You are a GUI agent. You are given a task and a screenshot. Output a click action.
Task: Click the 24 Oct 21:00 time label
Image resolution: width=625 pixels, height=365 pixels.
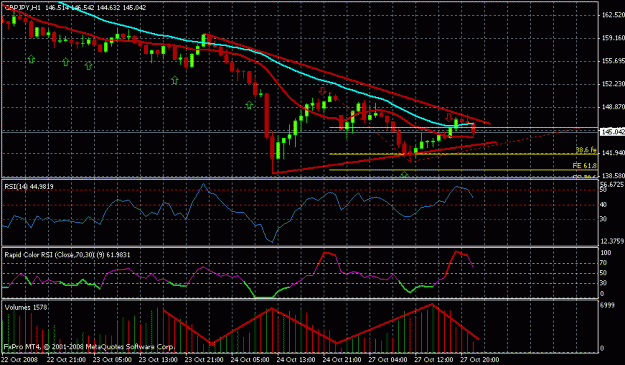click(342, 359)
